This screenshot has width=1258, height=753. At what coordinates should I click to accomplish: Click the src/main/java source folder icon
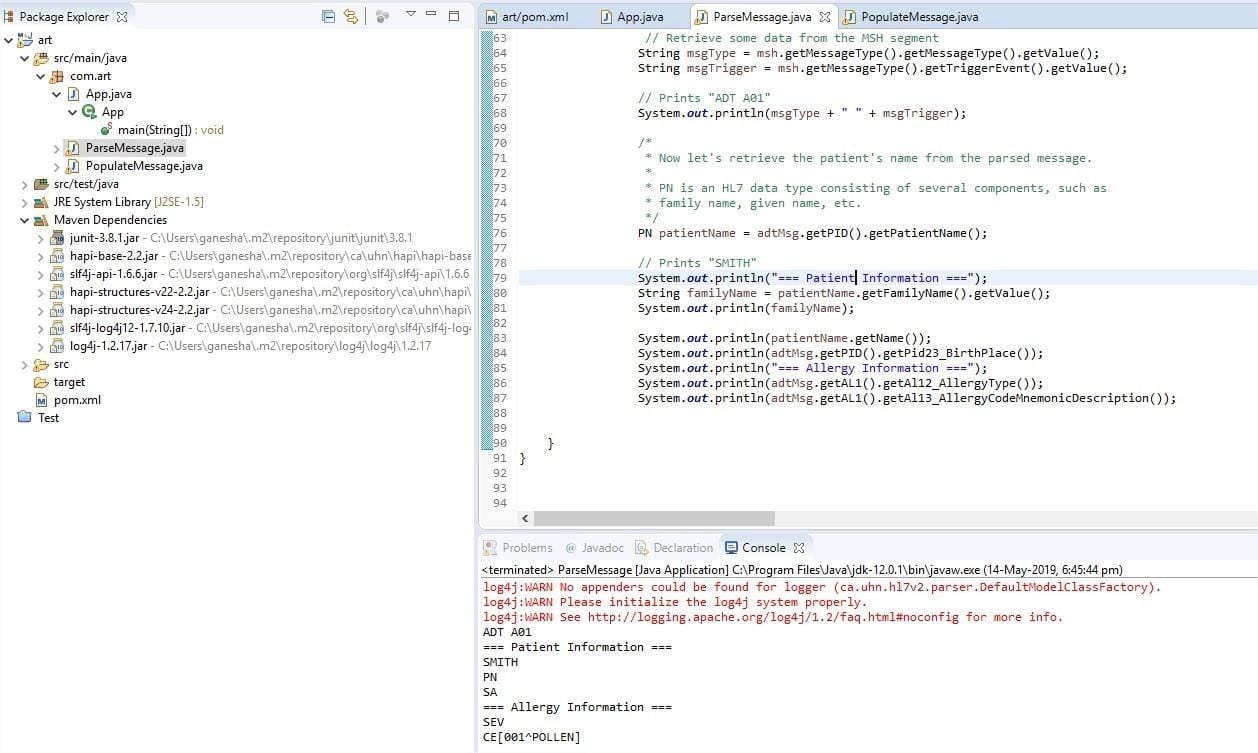(x=41, y=58)
